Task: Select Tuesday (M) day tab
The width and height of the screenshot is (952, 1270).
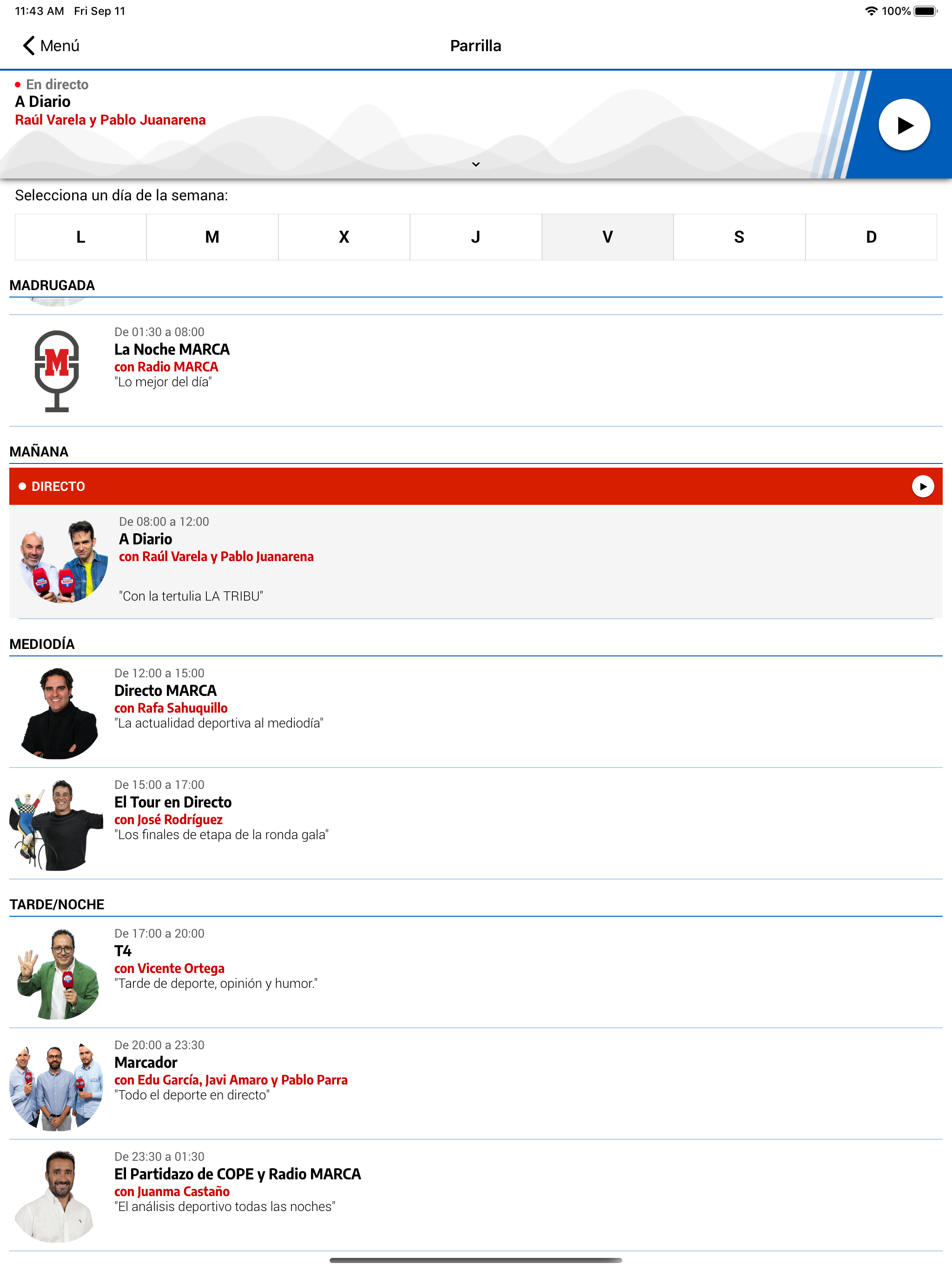Action: coord(212,237)
